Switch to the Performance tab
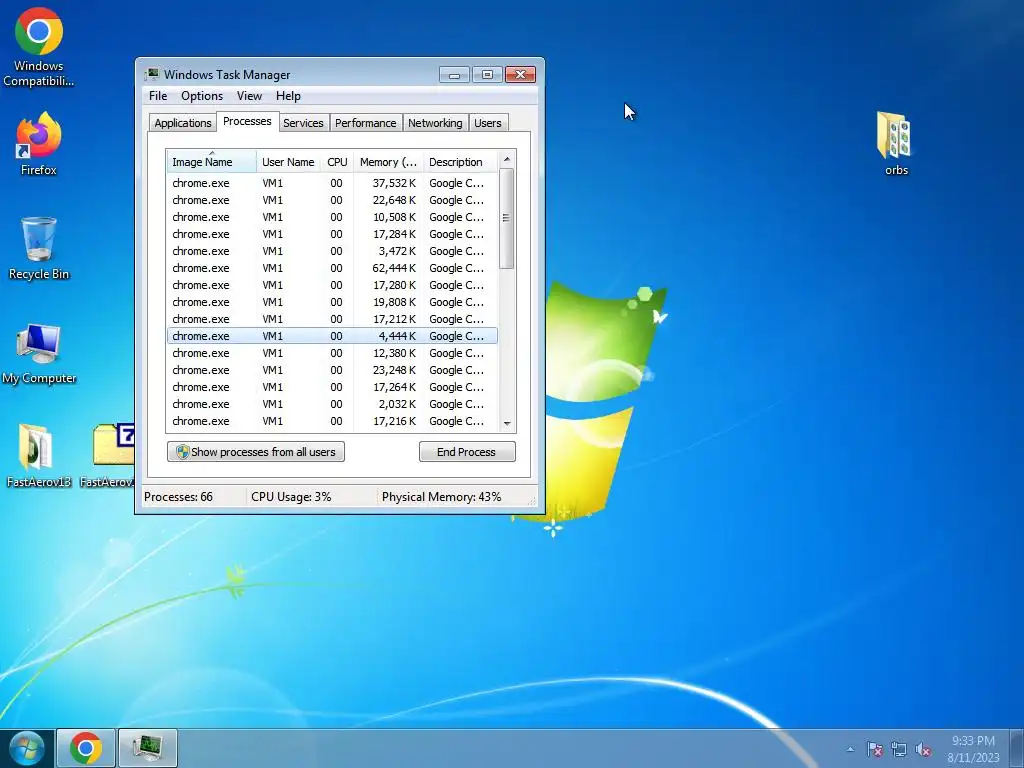The width and height of the screenshot is (1024, 768). point(365,123)
